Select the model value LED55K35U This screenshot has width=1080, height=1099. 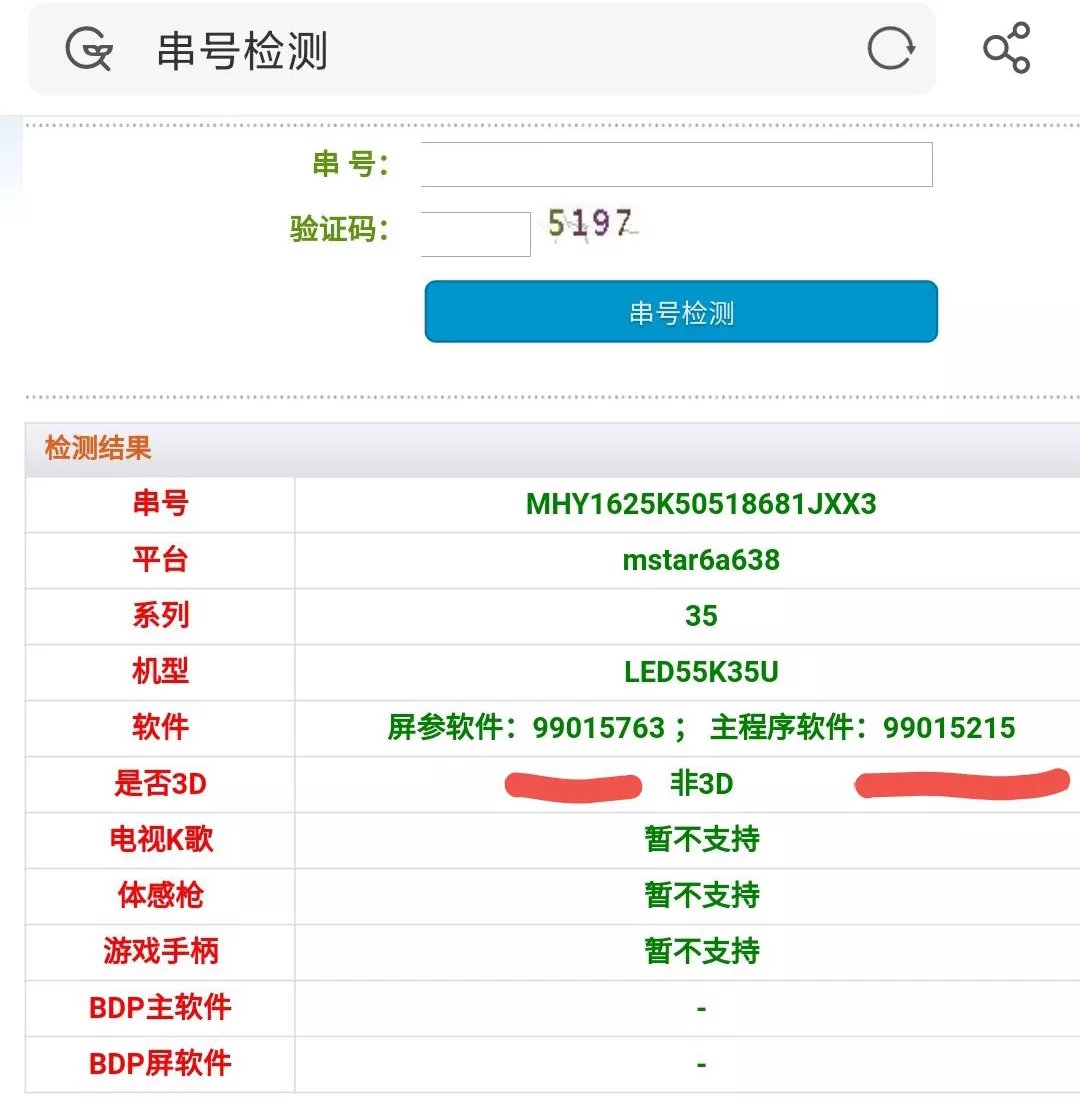click(701, 672)
